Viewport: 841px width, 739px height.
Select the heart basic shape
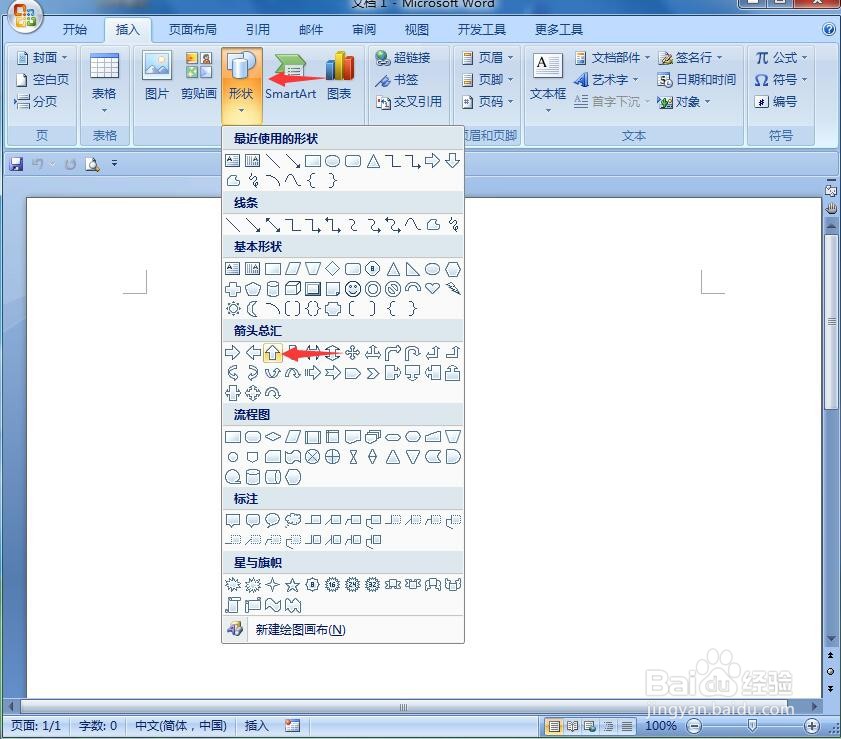coord(432,289)
